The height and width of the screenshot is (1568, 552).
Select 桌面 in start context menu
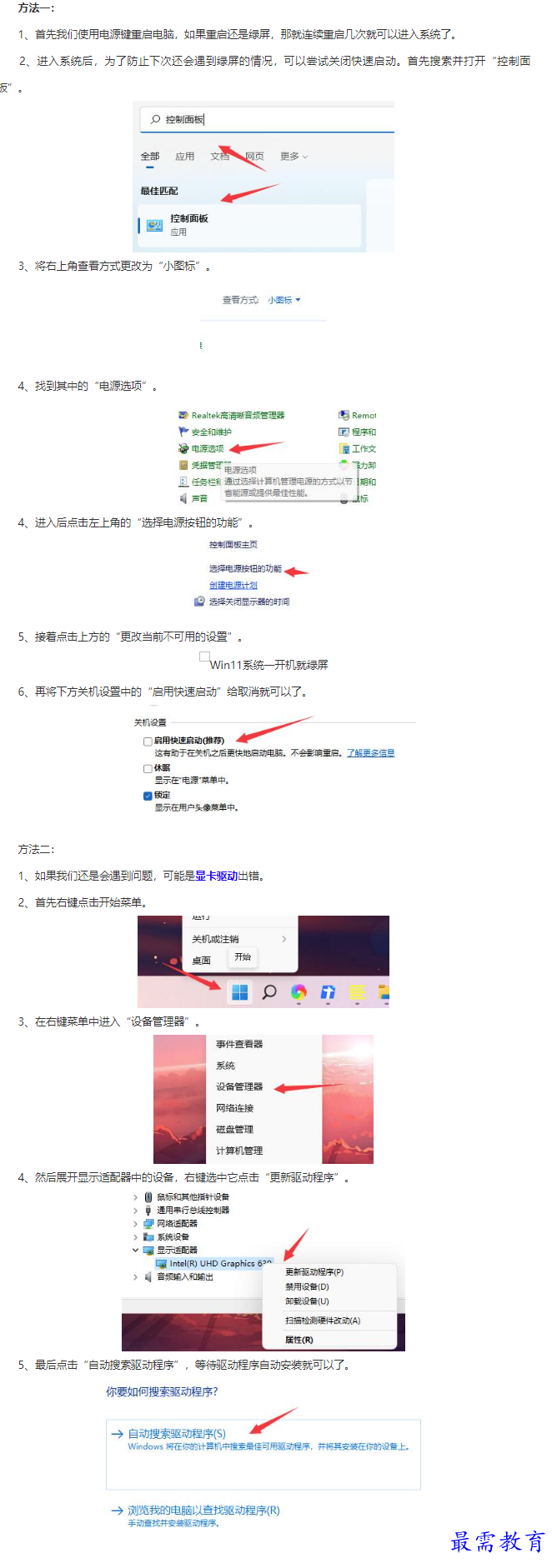pyautogui.click(x=202, y=961)
